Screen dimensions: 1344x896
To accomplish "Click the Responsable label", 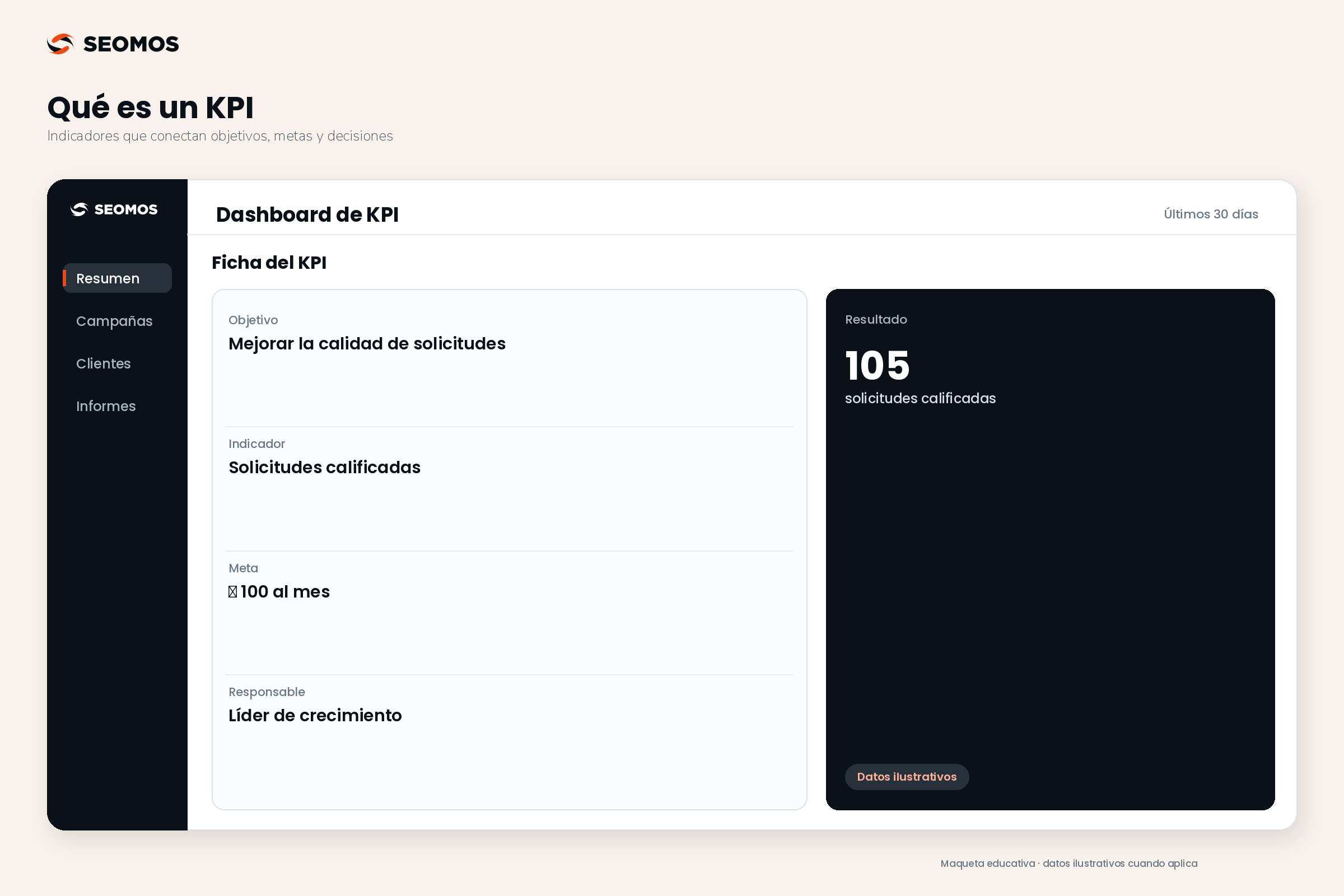I will (267, 692).
